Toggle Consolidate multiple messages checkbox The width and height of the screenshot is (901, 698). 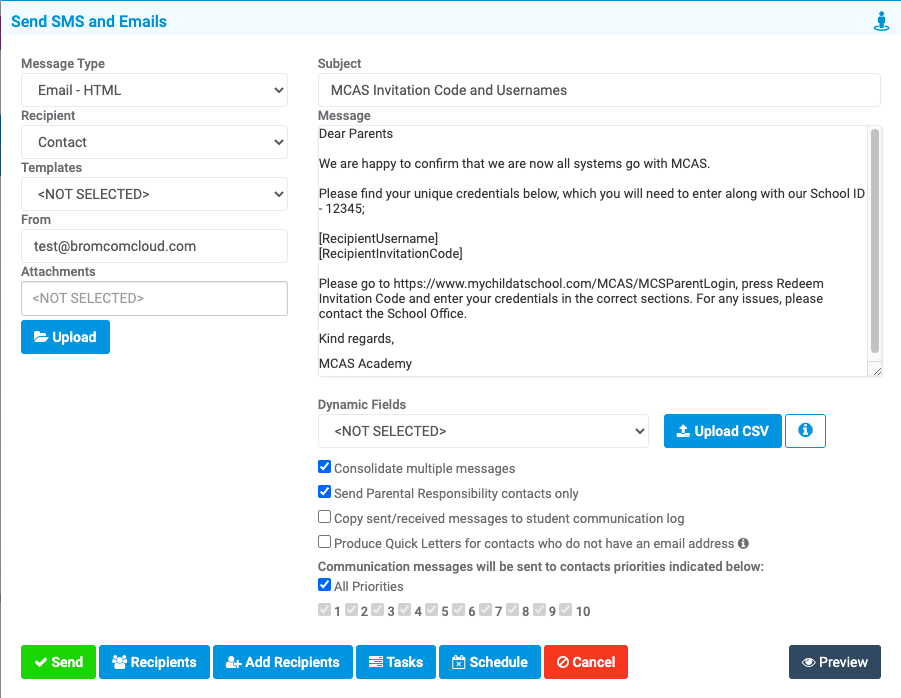coord(325,466)
